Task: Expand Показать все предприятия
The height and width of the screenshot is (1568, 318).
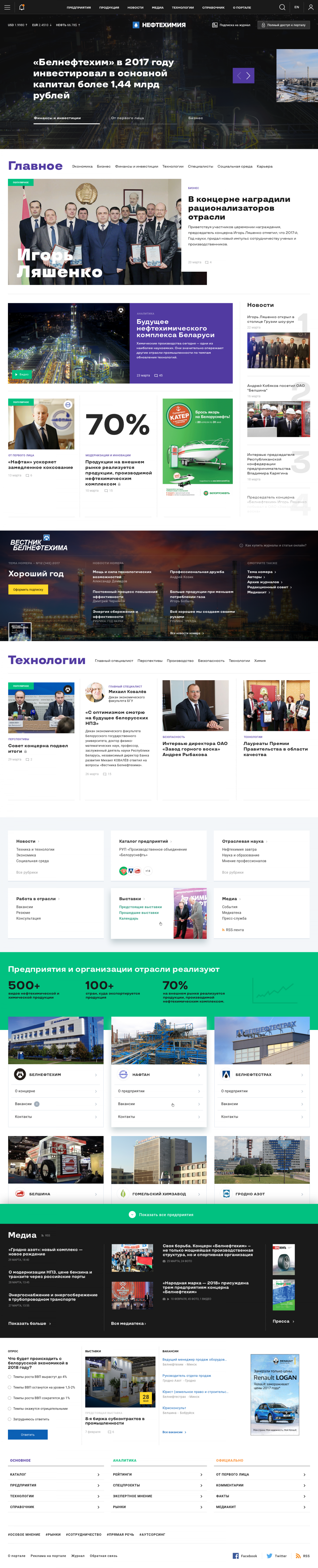Action: point(161,1214)
